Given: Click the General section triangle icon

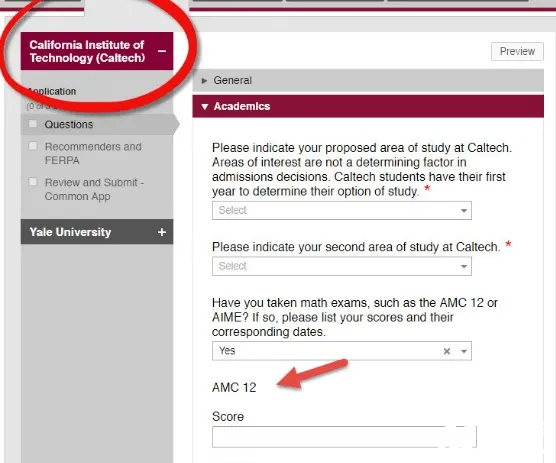Looking at the screenshot, I should click(204, 81).
